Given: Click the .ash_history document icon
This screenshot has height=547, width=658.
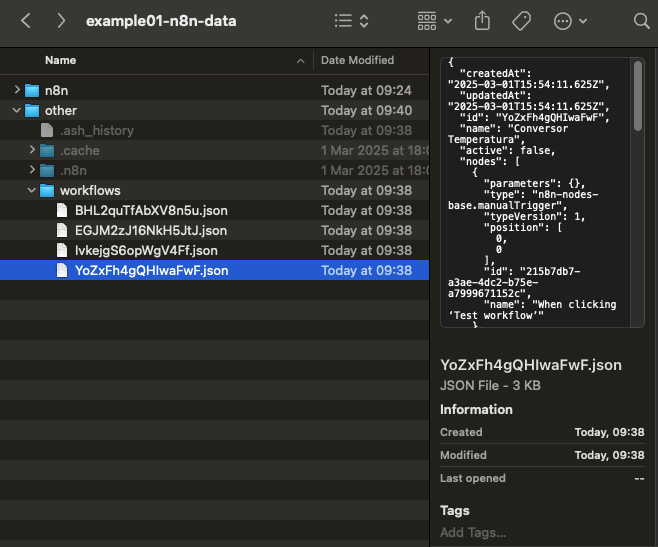Looking at the screenshot, I should 47,130.
